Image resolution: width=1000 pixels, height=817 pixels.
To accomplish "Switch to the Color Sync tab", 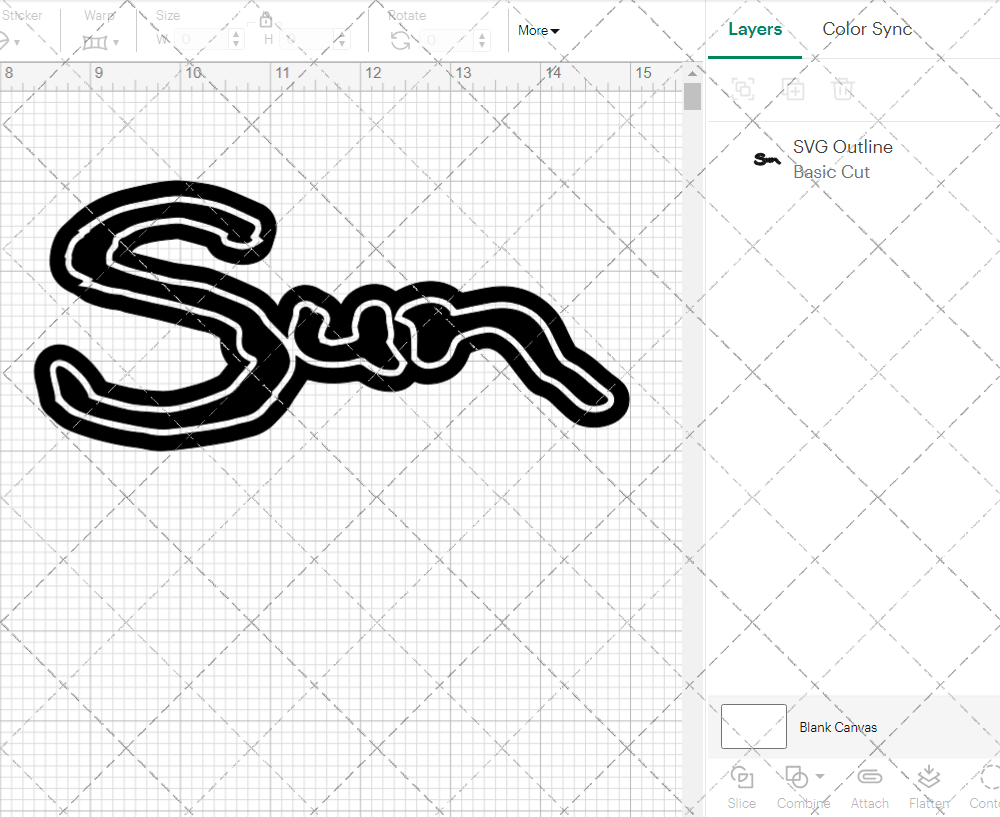I will coord(867,29).
